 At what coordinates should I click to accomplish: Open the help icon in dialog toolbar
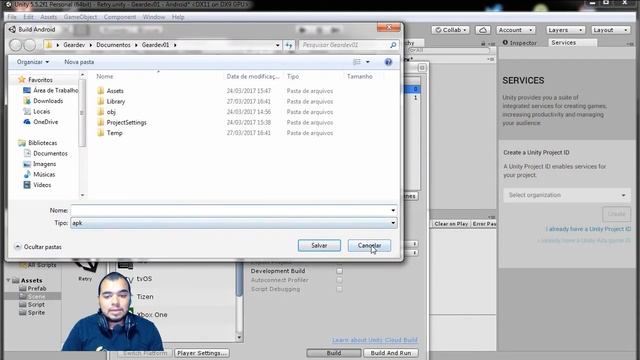coord(388,62)
